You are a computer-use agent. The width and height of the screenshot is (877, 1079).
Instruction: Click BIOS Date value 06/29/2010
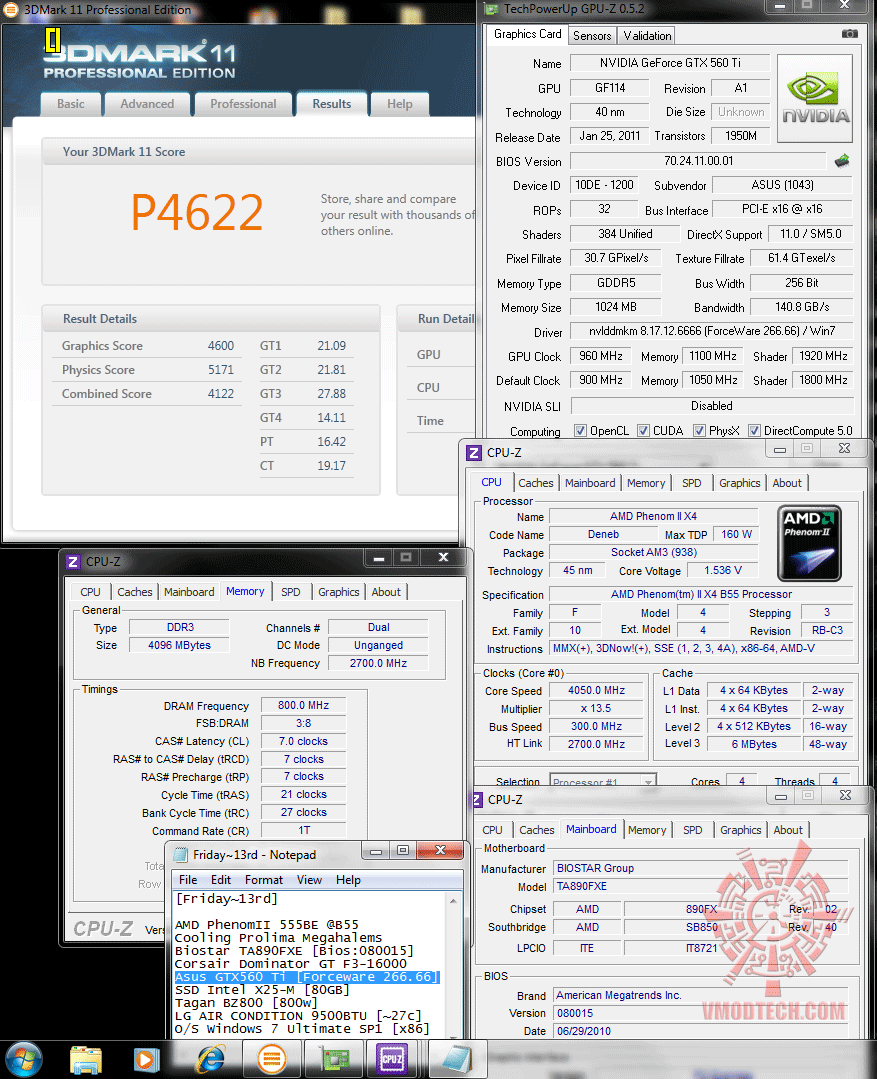click(701, 1031)
